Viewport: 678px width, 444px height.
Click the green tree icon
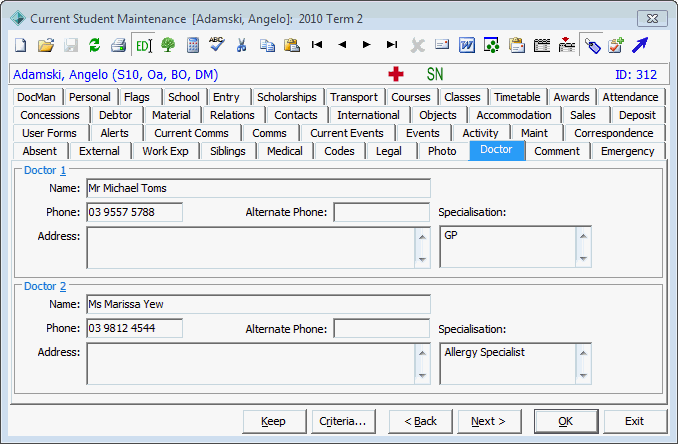click(168, 45)
